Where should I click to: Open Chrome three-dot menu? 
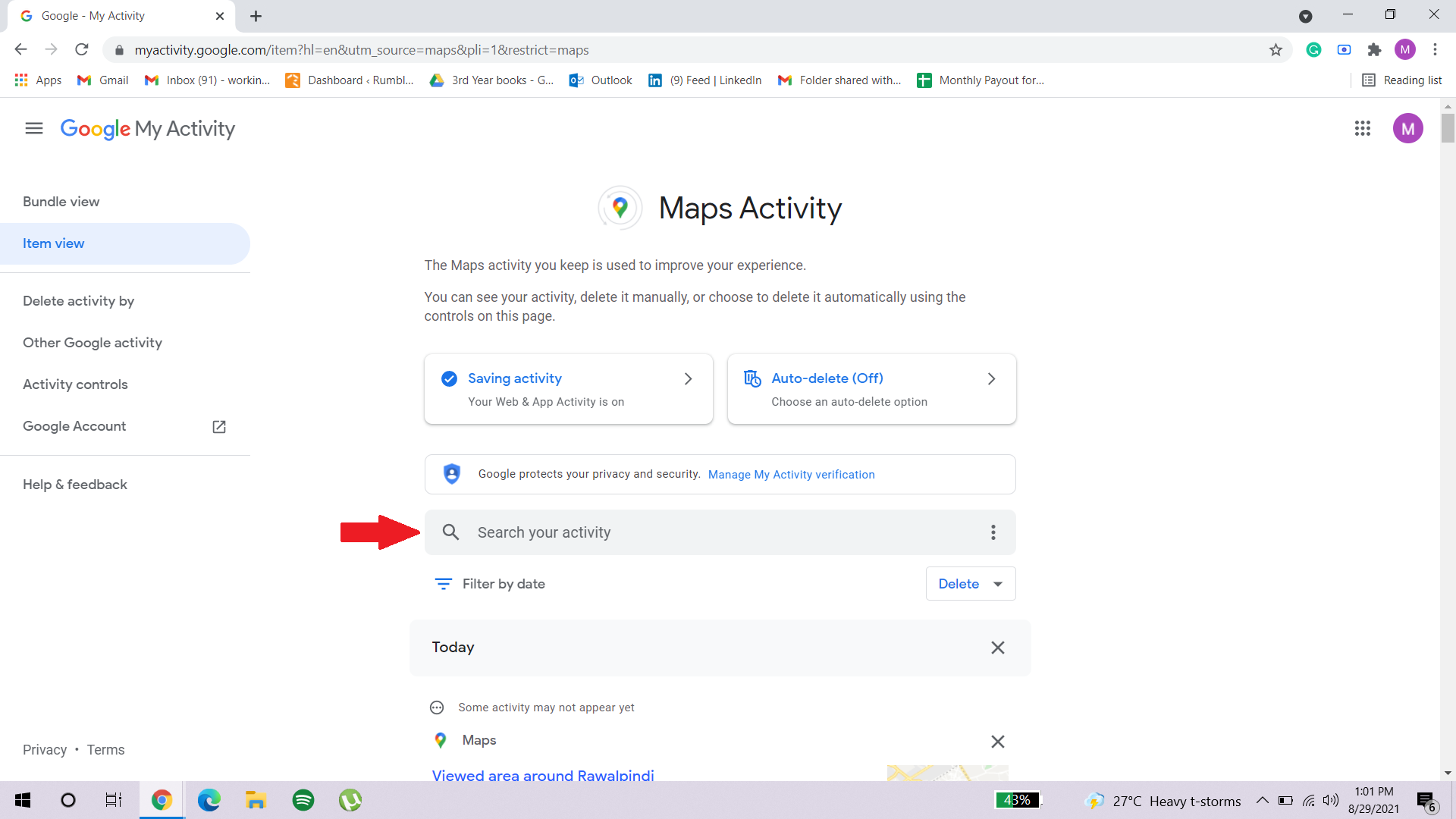coord(1435,50)
